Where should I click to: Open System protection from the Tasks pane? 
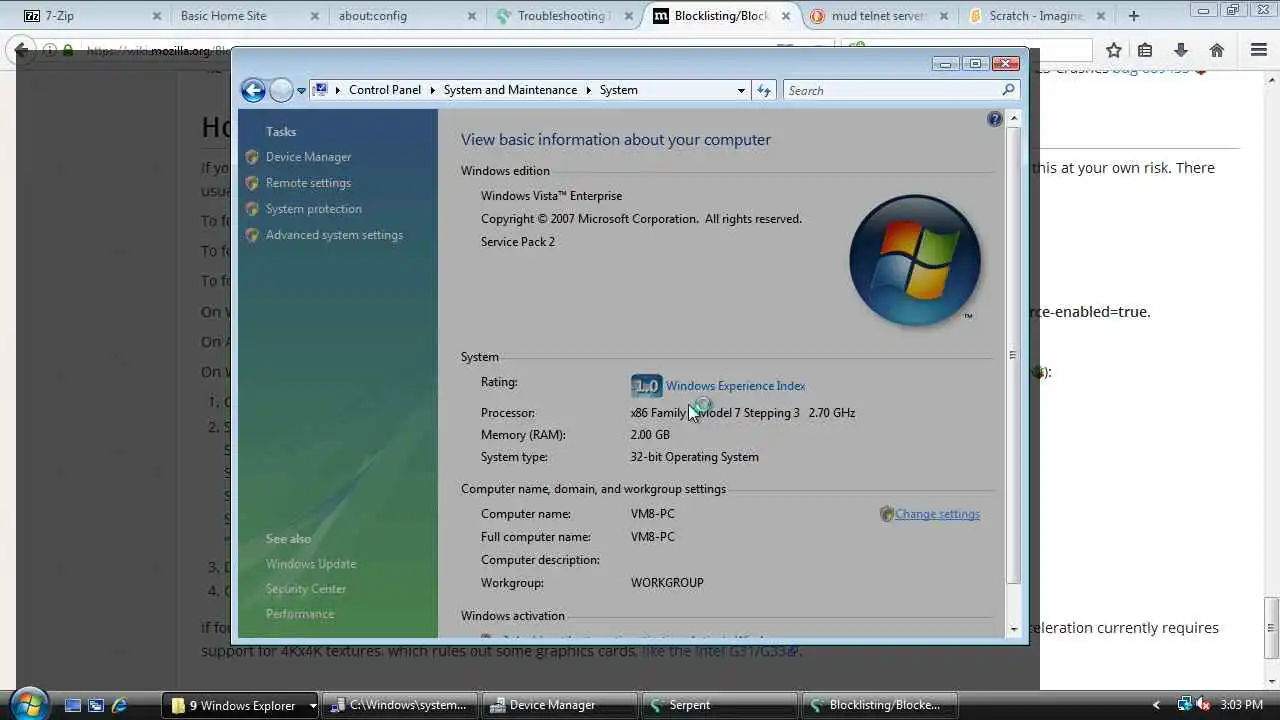click(x=314, y=209)
